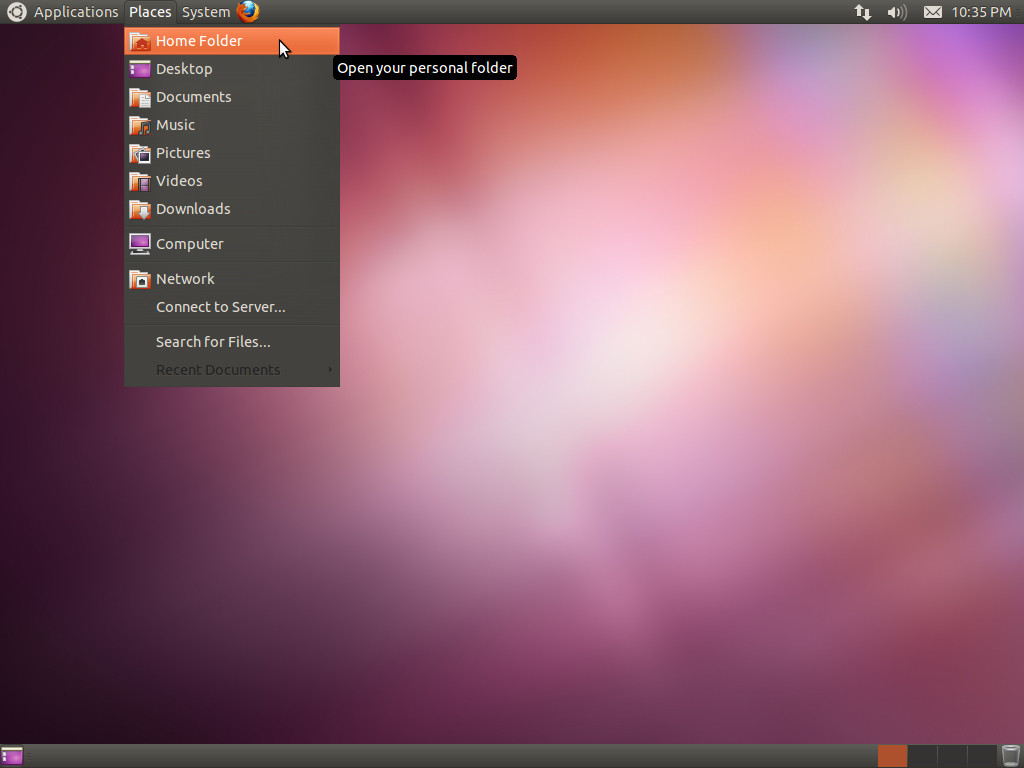The image size is (1024, 768).
Task: Expand the Recent Documents submenu arrow
Action: click(x=330, y=370)
